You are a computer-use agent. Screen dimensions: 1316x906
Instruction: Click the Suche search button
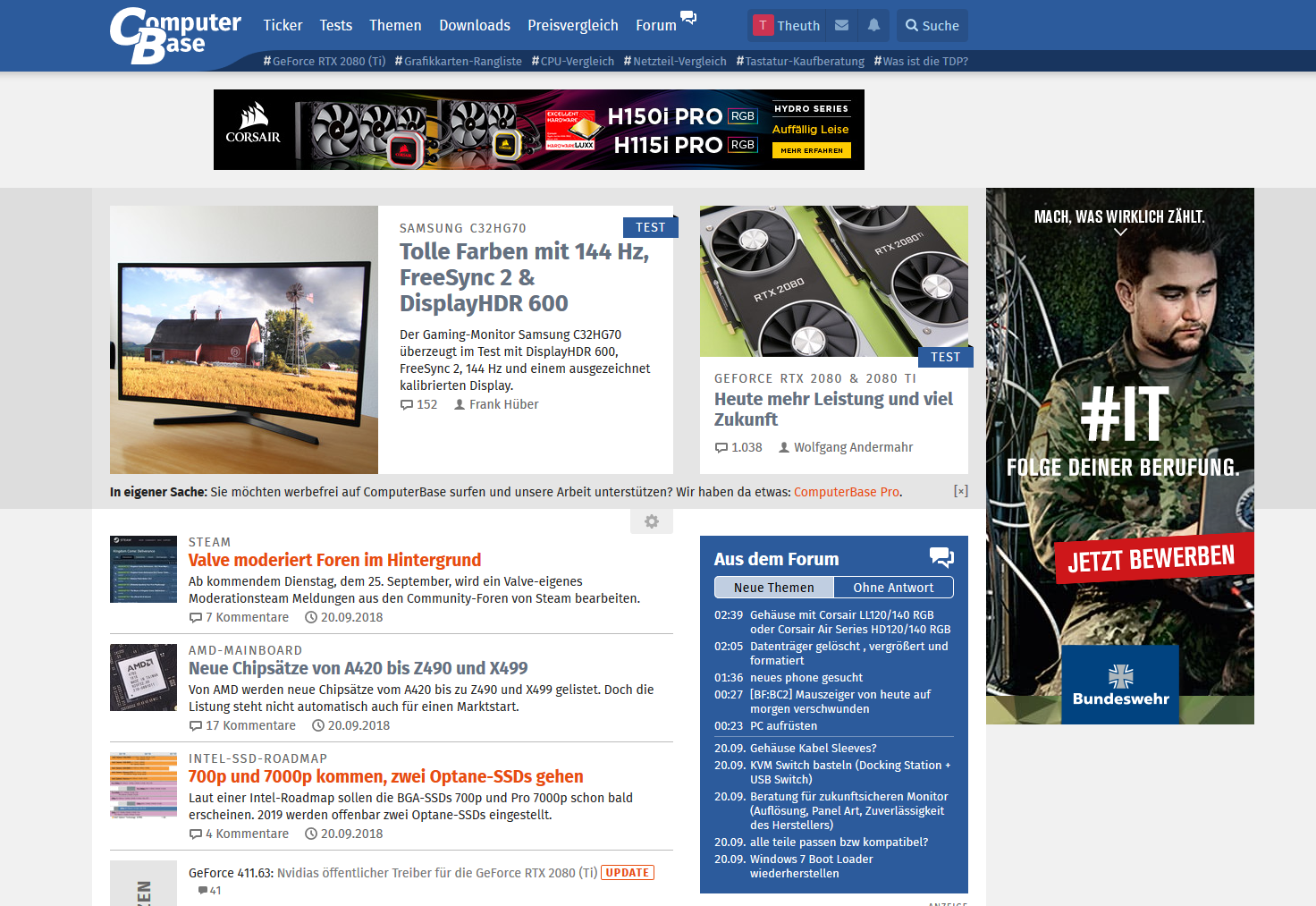pyautogui.click(x=932, y=26)
